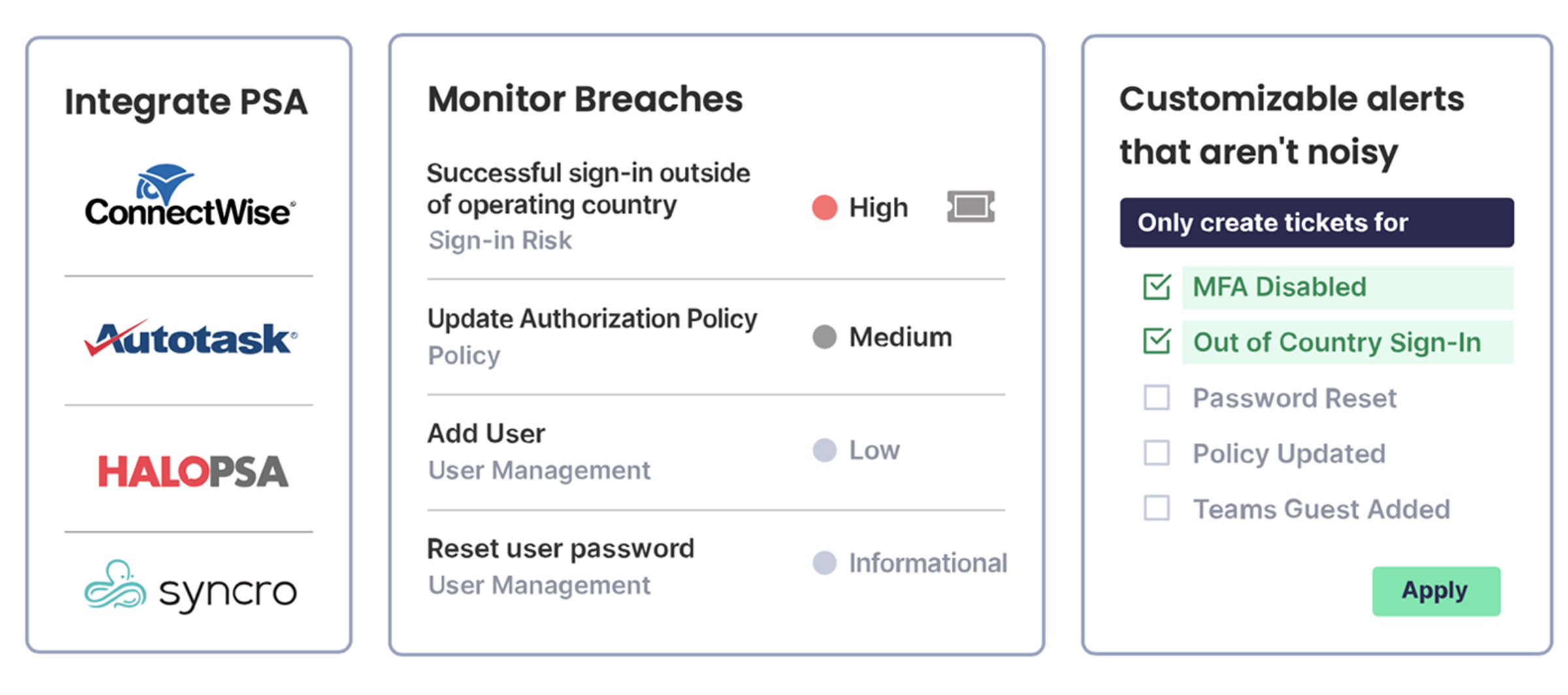The width and height of the screenshot is (1568, 695).
Task: Click the Low severity indicator dot
Action: [x=825, y=450]
